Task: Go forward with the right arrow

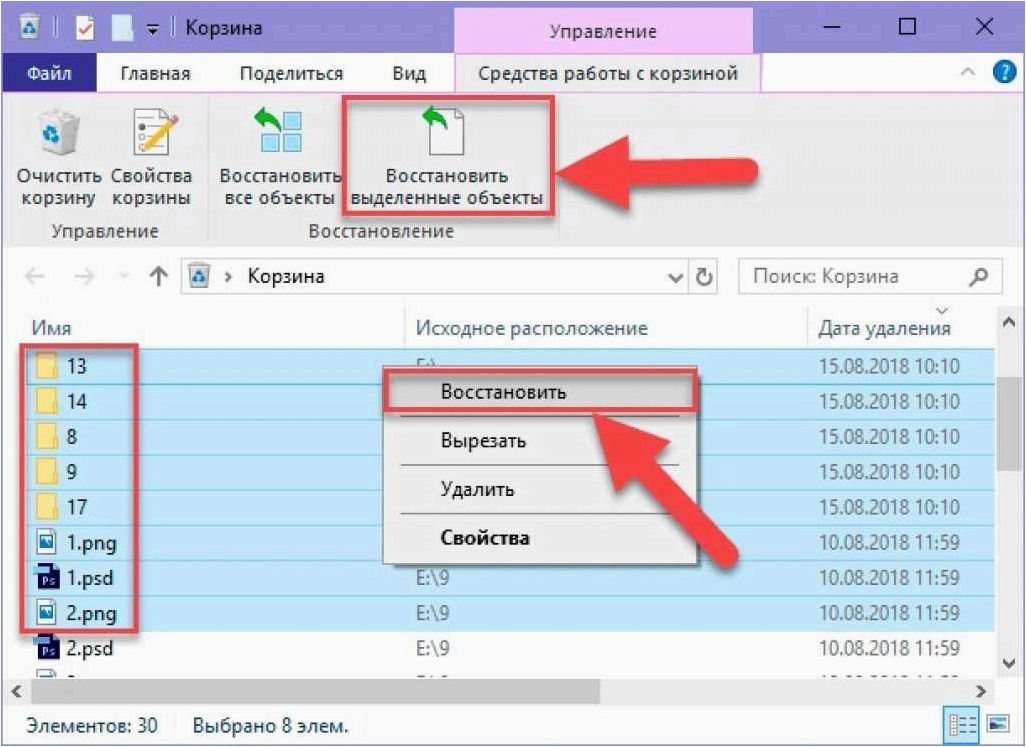Action: tap(84, 277)
